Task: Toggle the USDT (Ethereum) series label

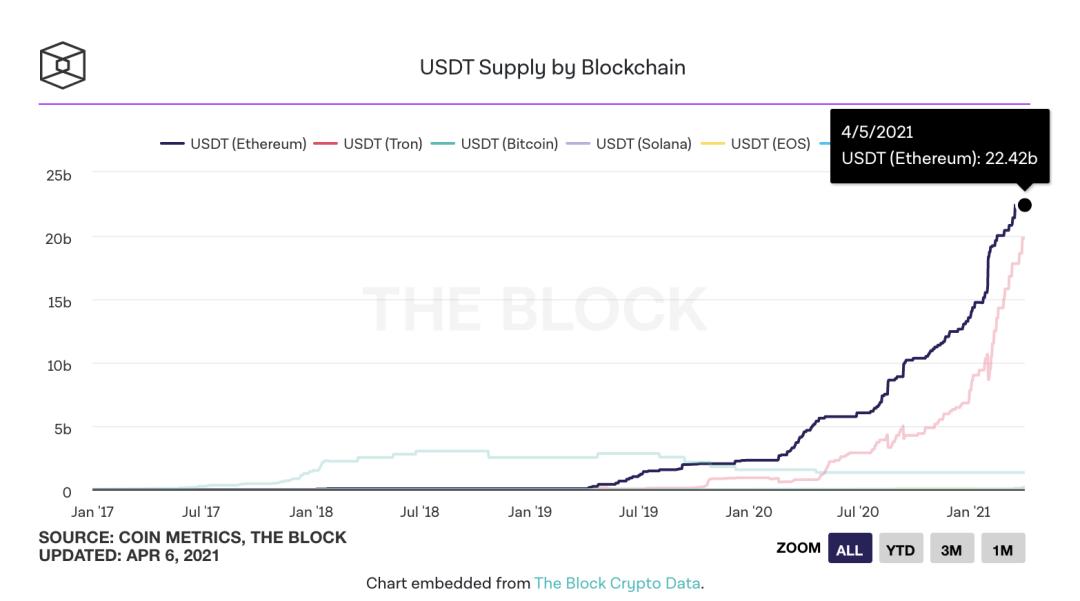Action: (x=248, y=144)
